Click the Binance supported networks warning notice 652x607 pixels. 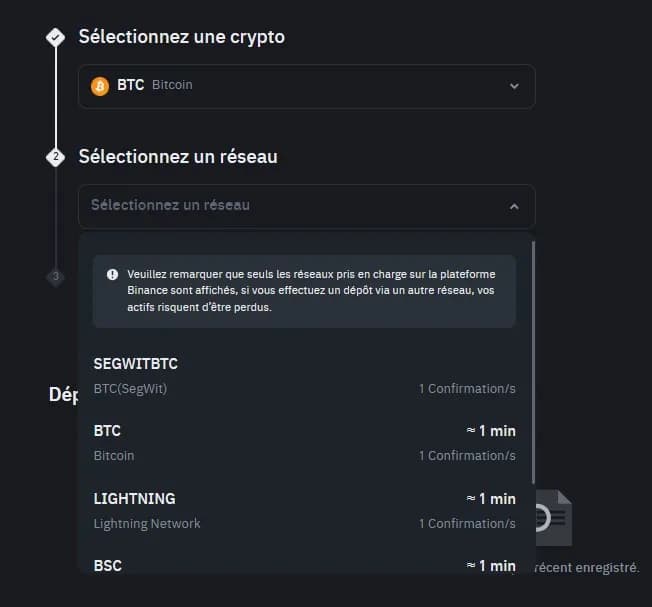point(304,291)
